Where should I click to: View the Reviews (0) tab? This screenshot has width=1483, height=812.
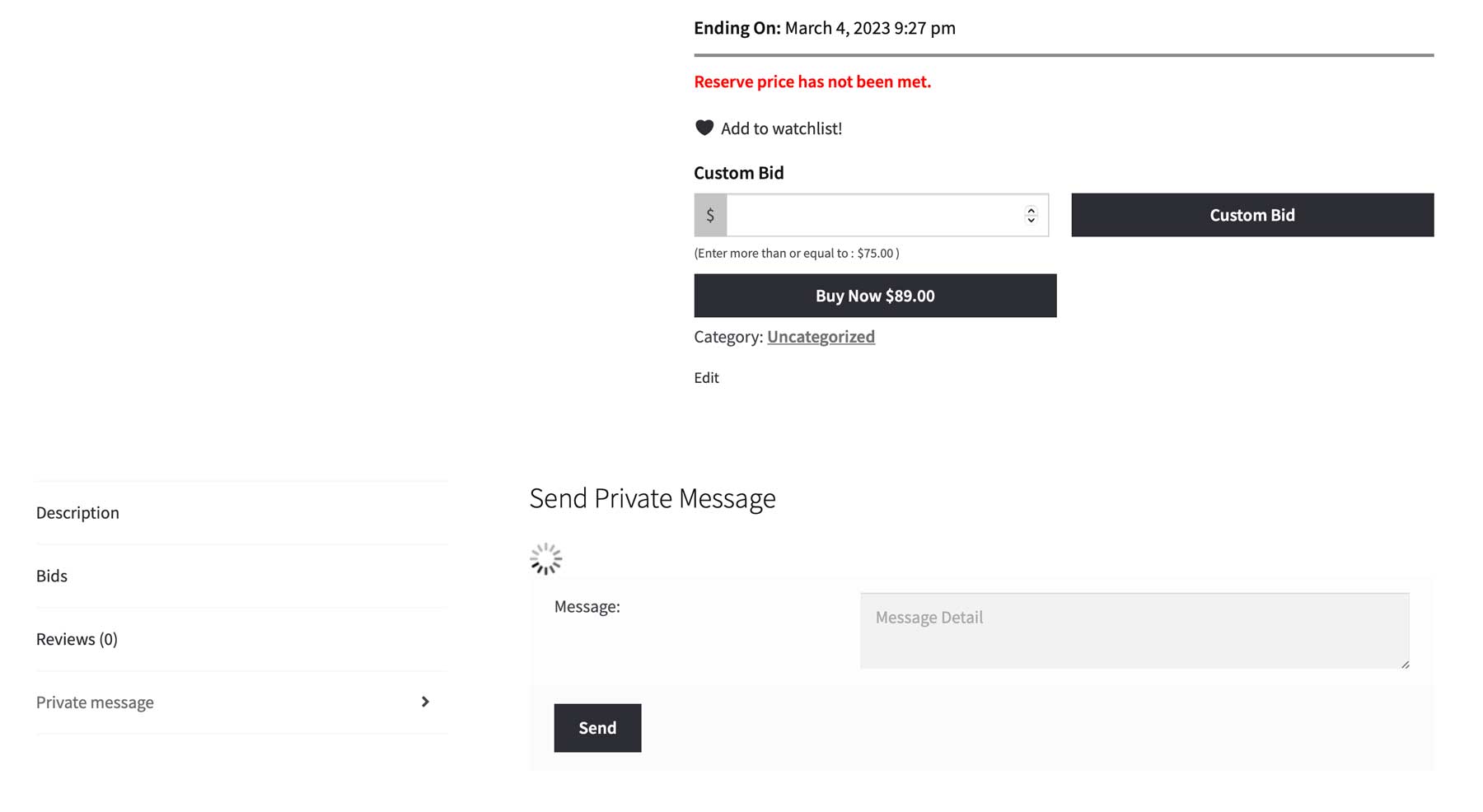[x=77, y=638]
